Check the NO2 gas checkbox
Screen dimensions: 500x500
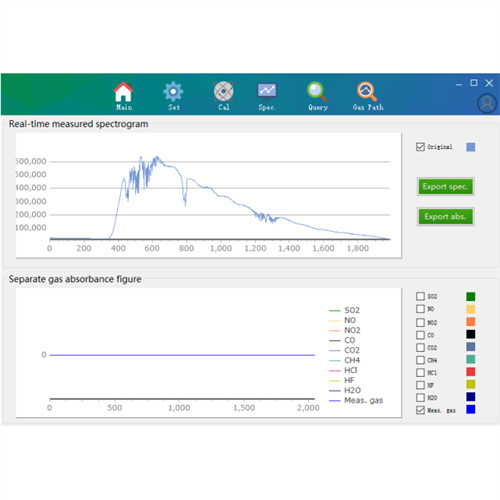[x=420, y=322]
